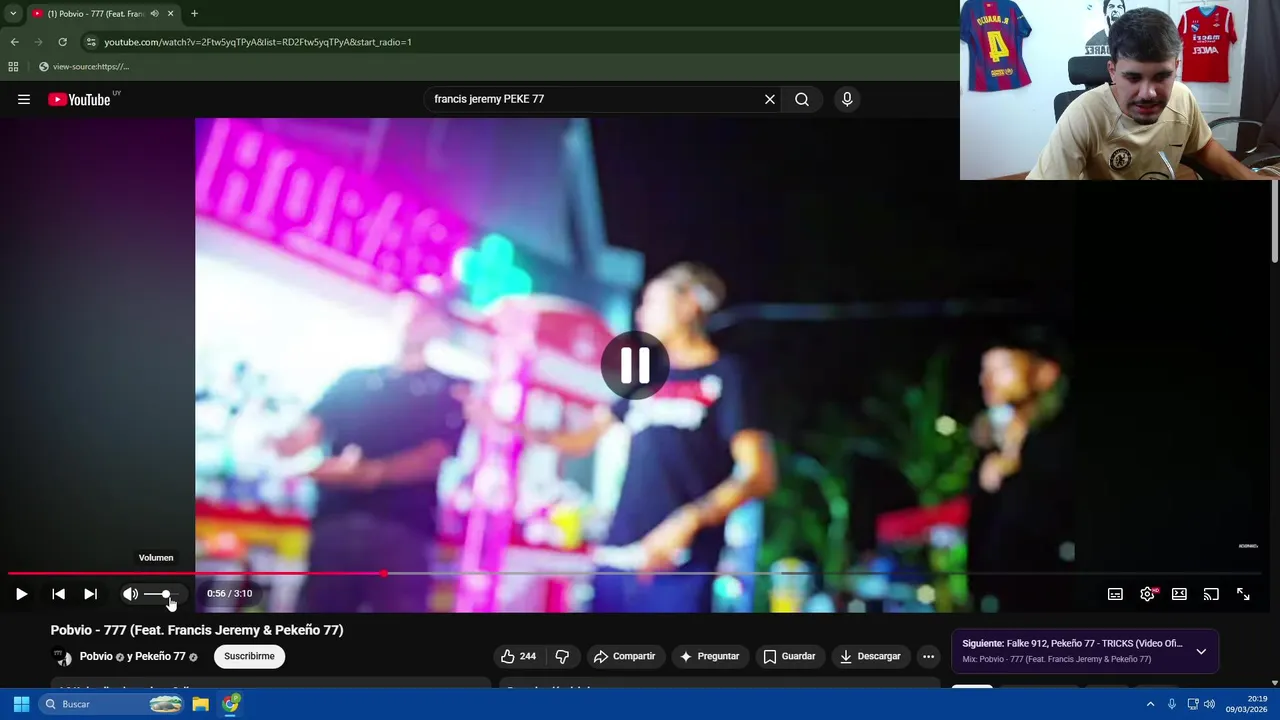Seek using the red progress bar scrubber

coord(384,574)
